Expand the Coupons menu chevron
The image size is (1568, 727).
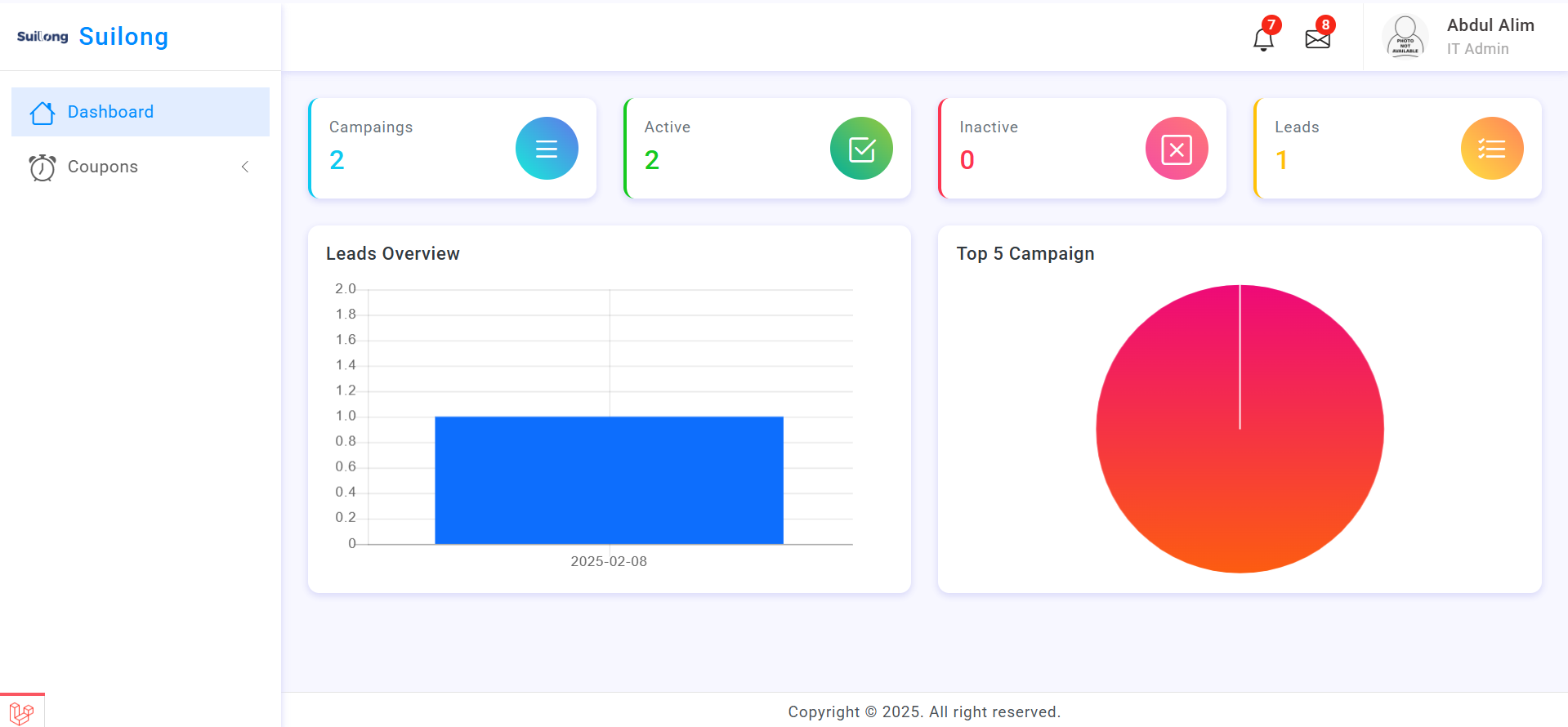[245, 167]
